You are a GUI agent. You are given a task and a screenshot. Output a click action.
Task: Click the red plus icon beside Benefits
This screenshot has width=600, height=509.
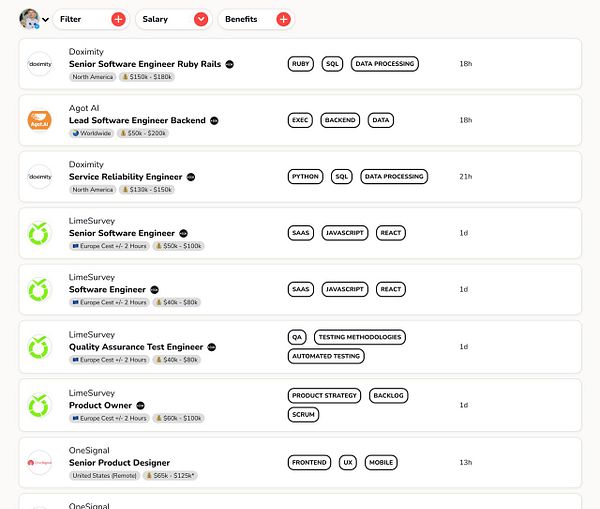283,19
